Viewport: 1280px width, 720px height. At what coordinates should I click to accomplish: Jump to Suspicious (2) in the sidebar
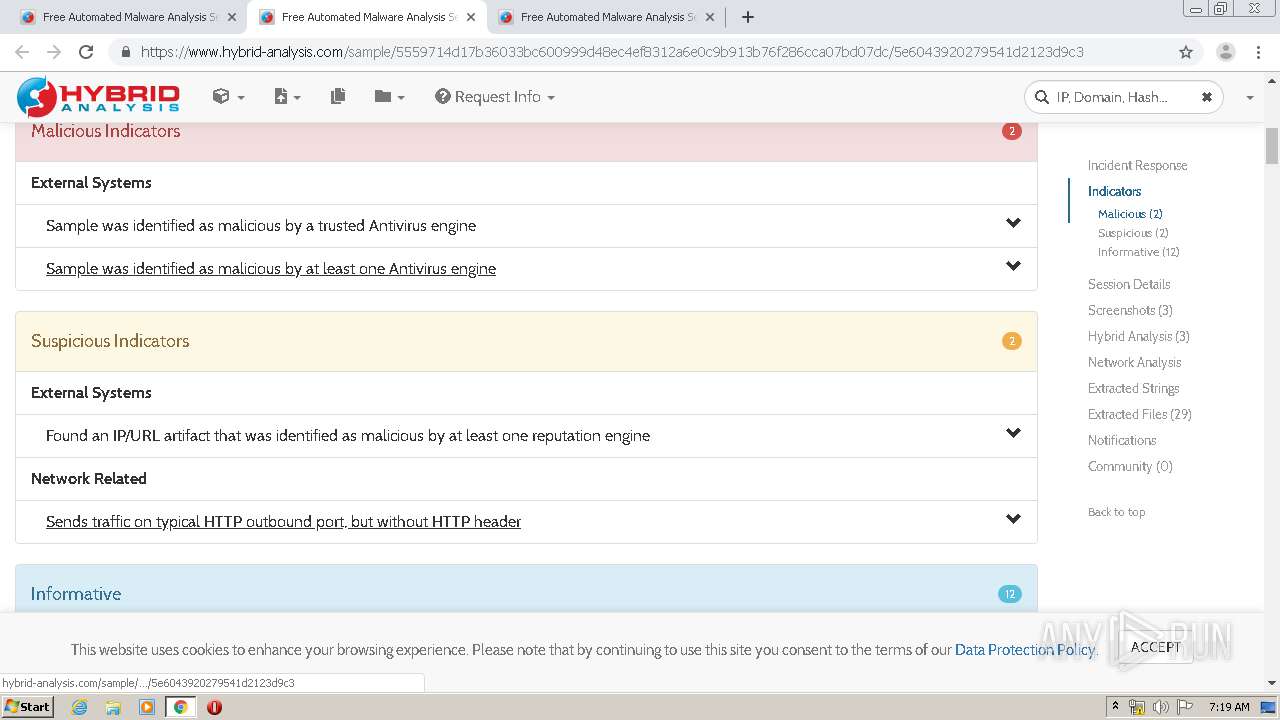1133,233
